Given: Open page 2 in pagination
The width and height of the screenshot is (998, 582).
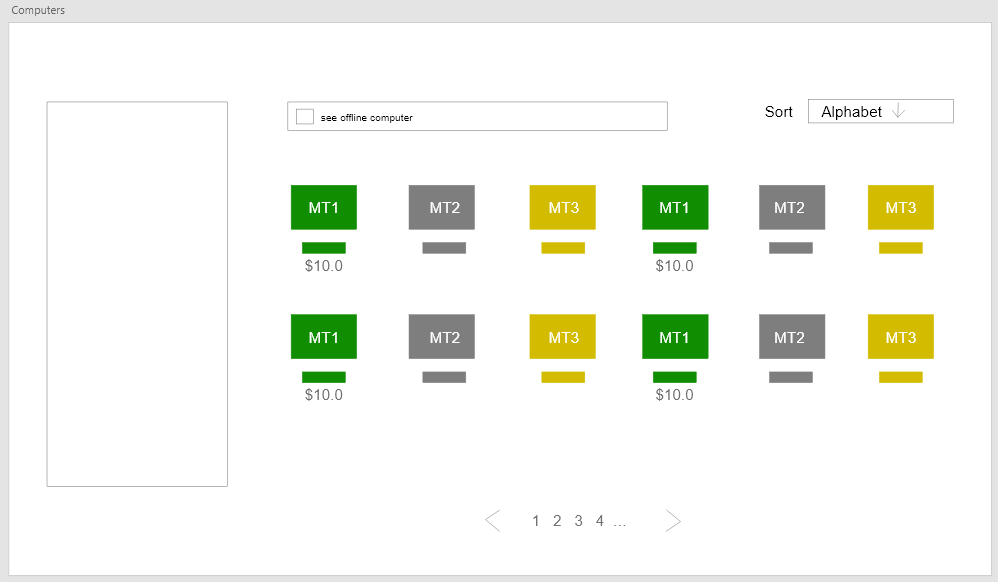Looking at the screenshot, I should tap(557, 521).
